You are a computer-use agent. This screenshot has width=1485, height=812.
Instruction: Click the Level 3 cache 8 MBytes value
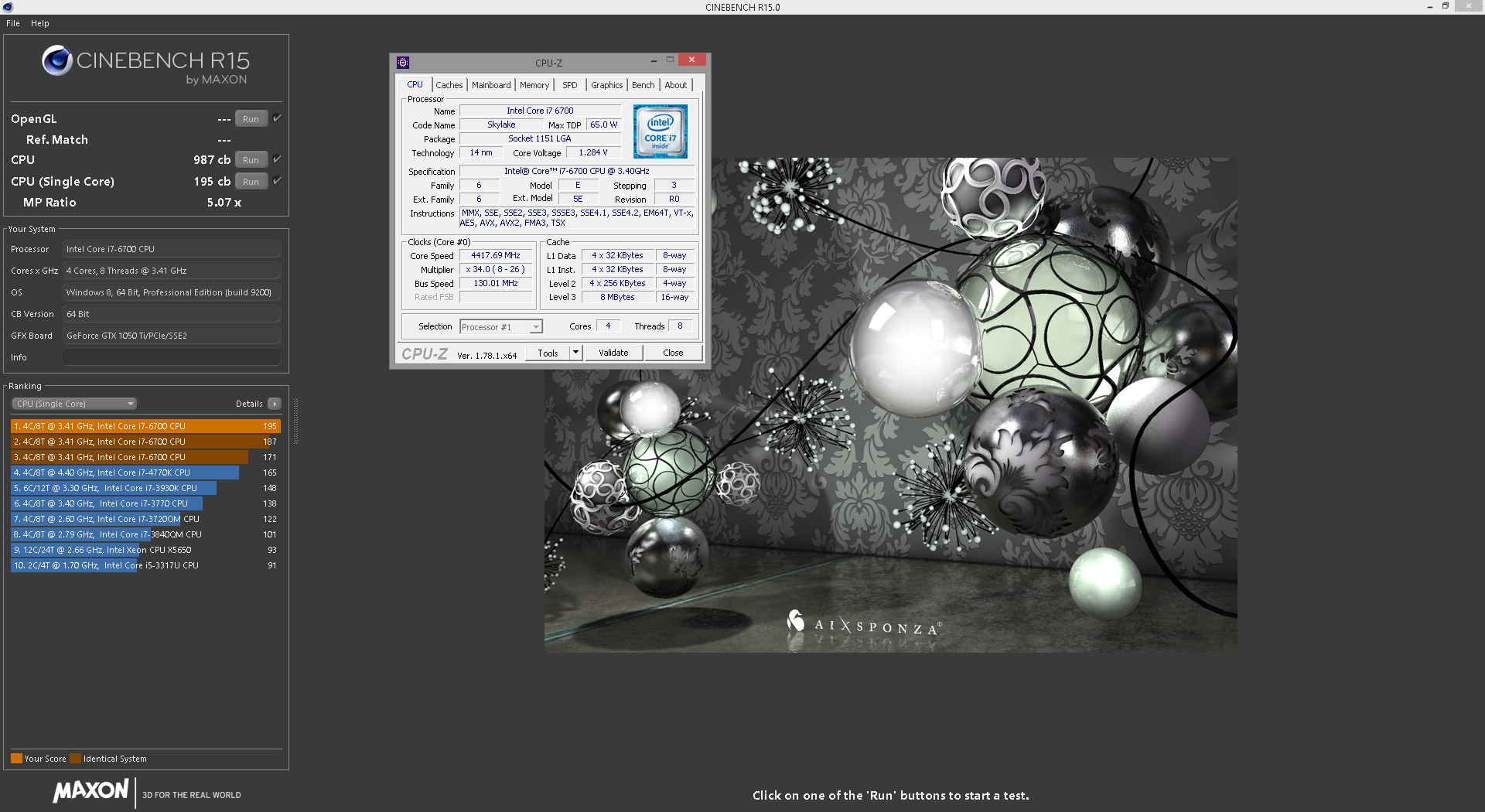tap(617, 297)
